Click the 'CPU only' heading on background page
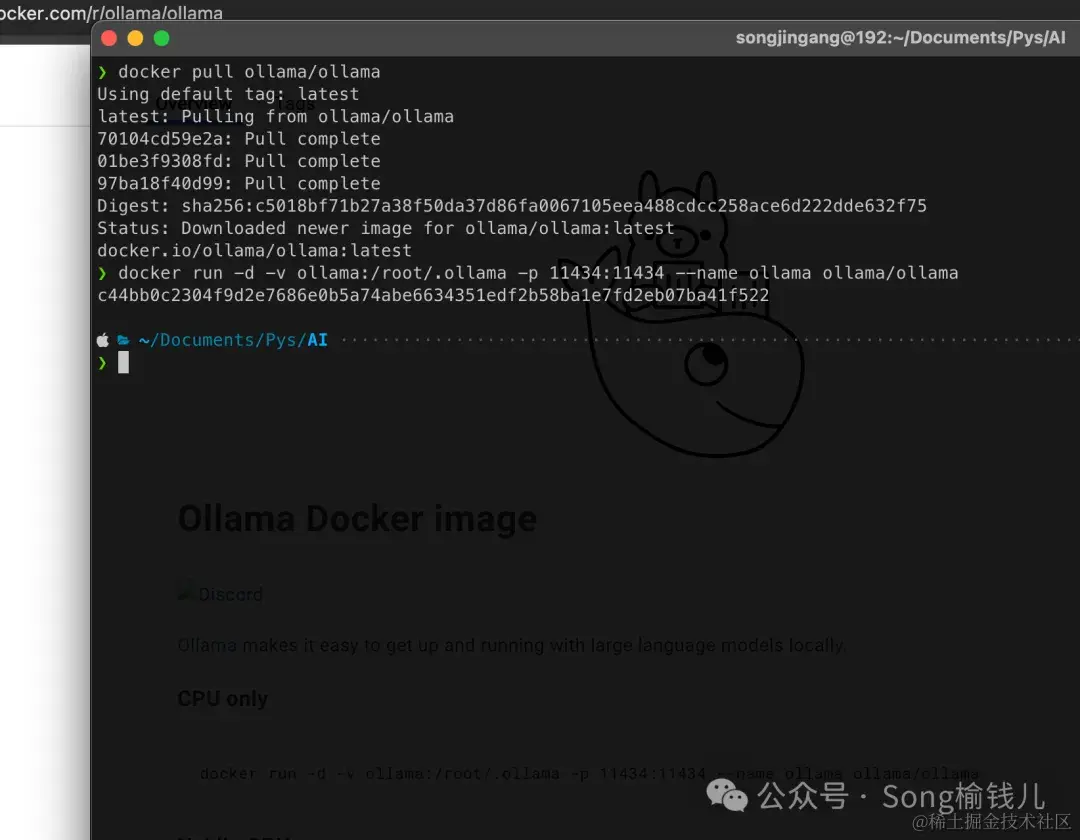This screenshot has height=840, width=1080. coord(222,698)
